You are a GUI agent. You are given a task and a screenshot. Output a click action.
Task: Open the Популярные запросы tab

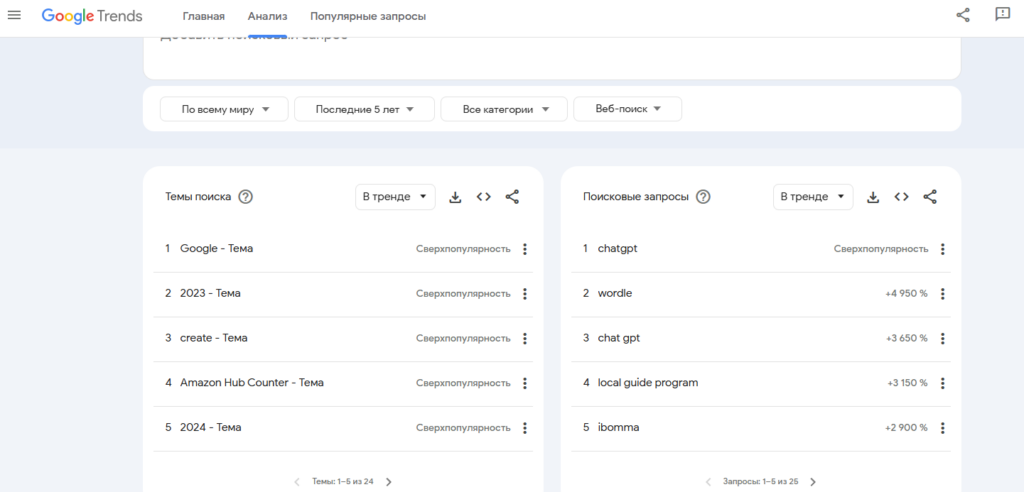click(x=368, y=17)
